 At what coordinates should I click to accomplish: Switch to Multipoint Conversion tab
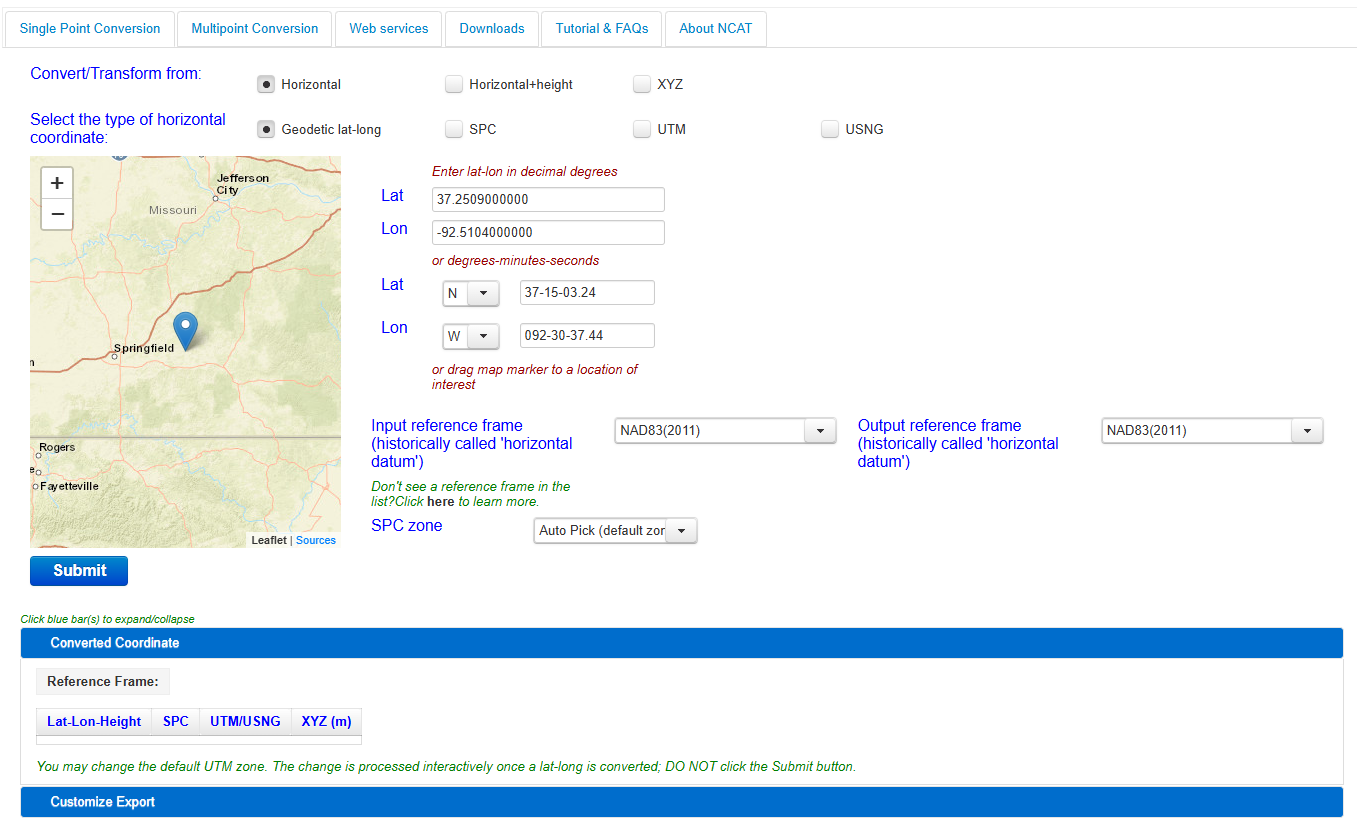point(255,29)
